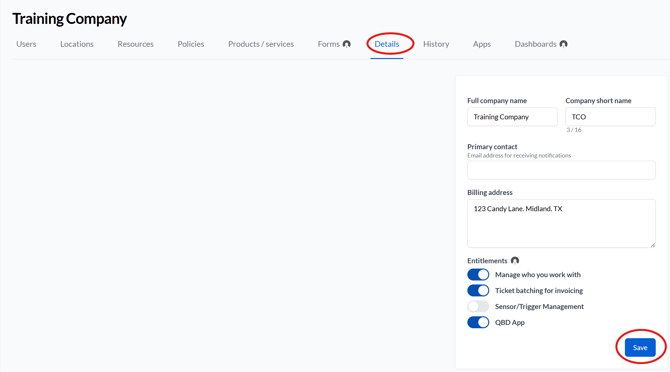Switch off the QBD App entitlement
The height and width of the screenshot is (372, 670).
coord(478,322)
